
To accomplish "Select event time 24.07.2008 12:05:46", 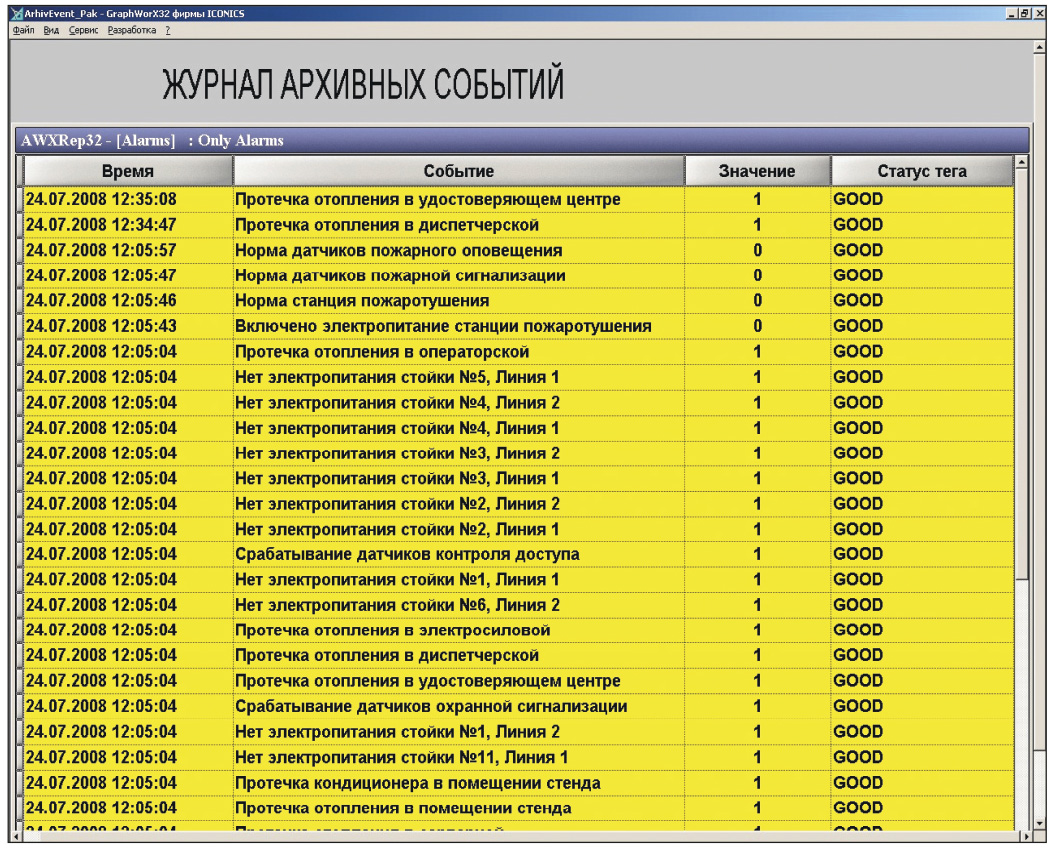I will click(101, 301).
